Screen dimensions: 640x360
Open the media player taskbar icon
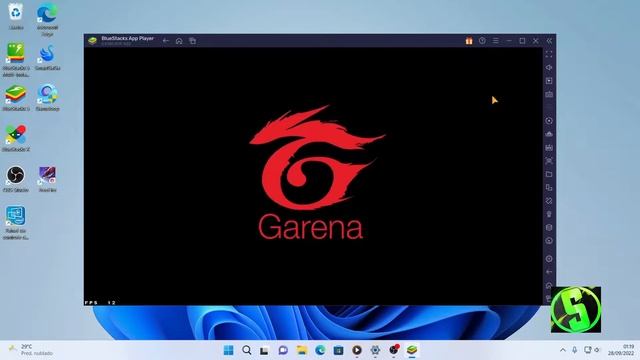357,350
